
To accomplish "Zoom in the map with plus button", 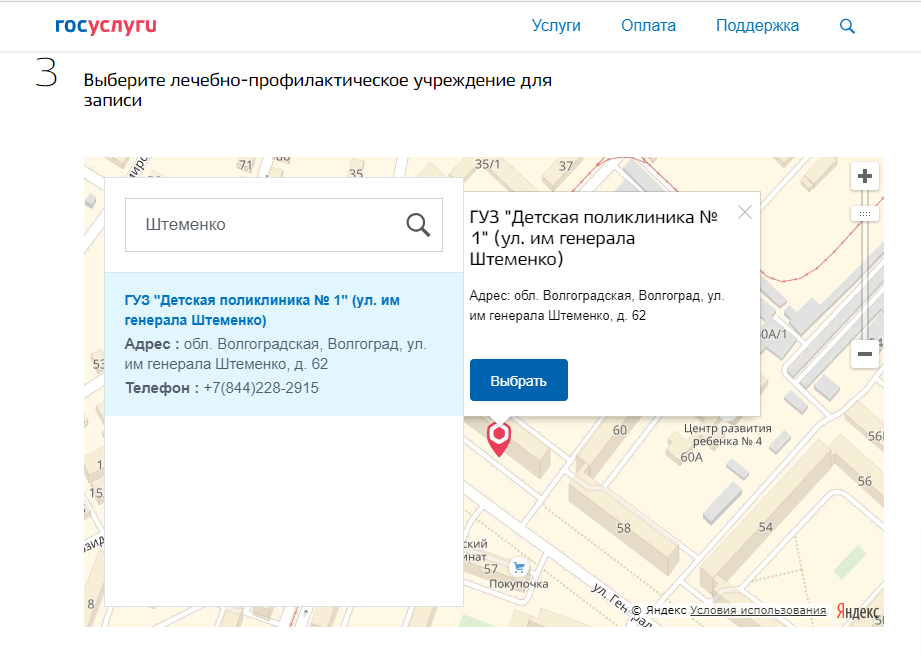I will coord(865,176).
